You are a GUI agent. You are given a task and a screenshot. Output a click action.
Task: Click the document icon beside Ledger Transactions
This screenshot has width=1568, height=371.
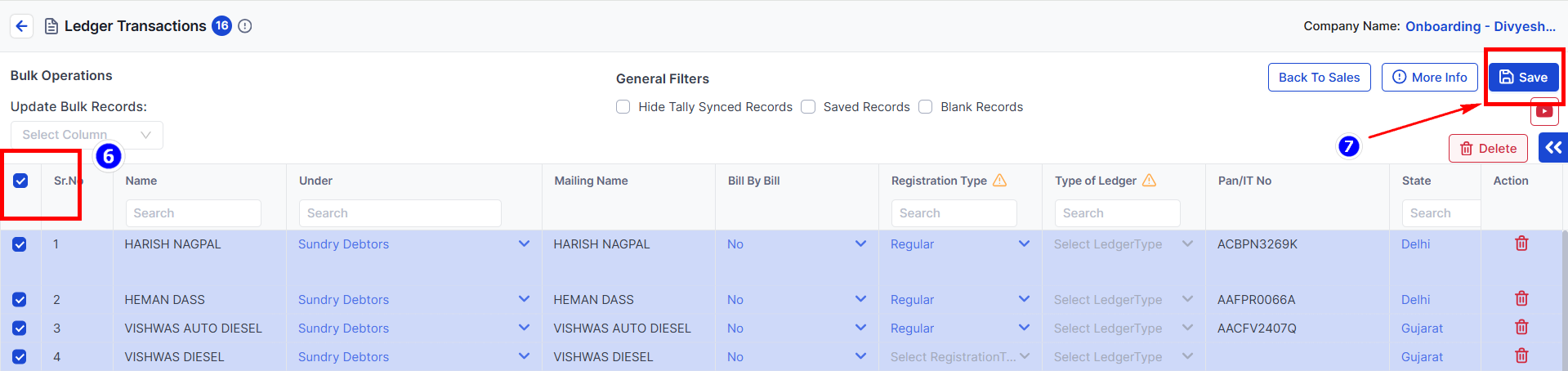pos(51,26)
